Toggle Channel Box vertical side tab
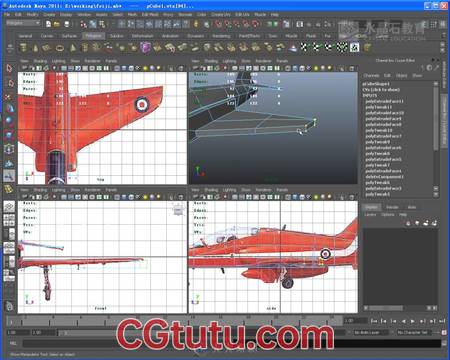This screenshot has height=360, width=450. point(444,119)
